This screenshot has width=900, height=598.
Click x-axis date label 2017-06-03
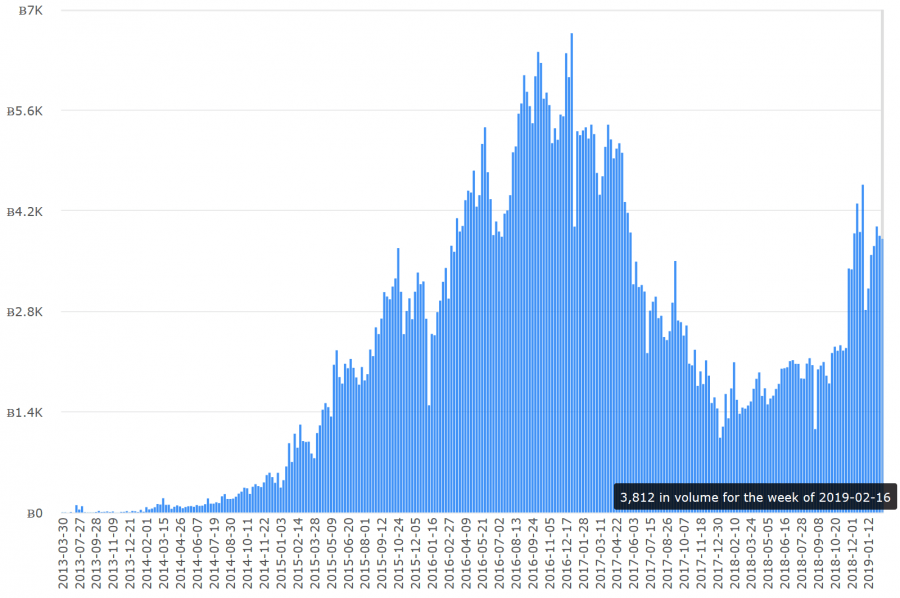pyautogui.click(x=633, y=553)
